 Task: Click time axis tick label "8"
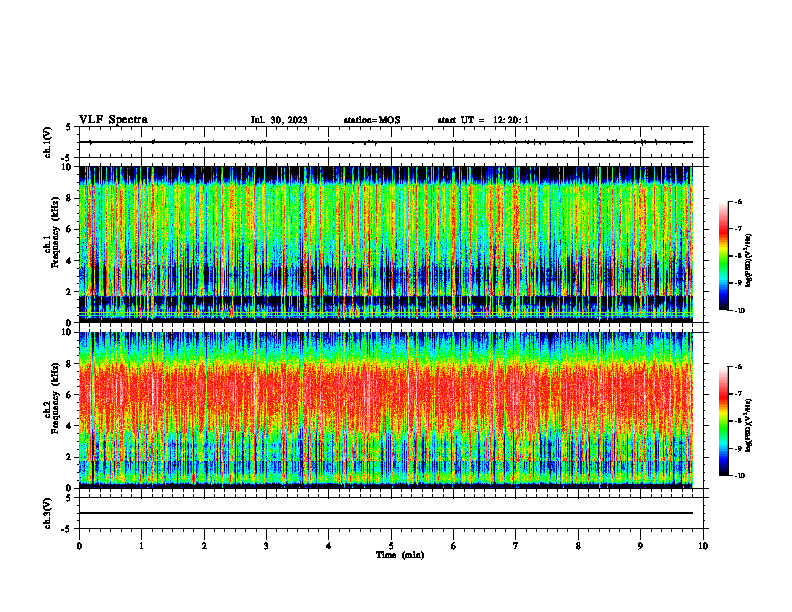[x=578, y=546]
